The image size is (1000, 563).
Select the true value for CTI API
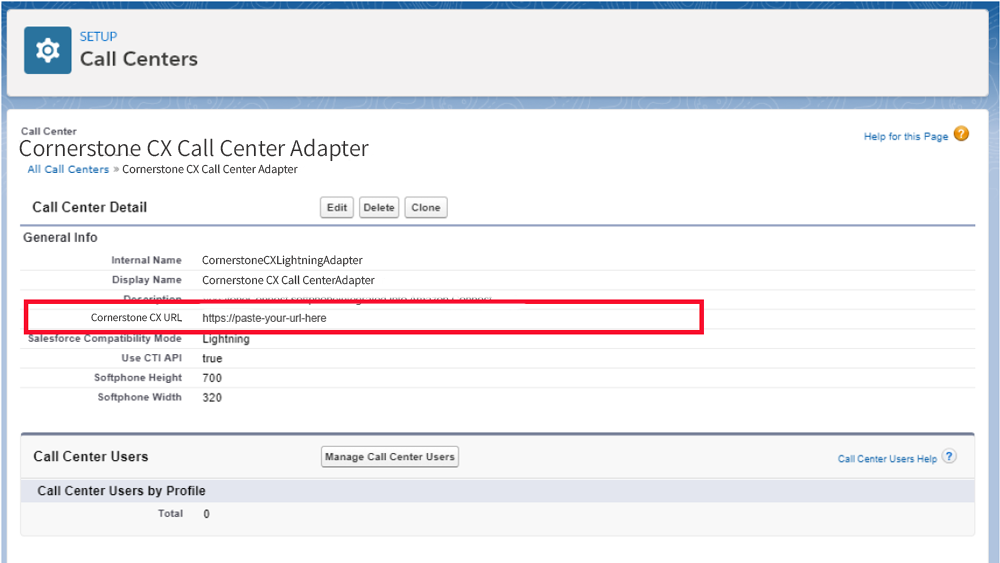212,358
